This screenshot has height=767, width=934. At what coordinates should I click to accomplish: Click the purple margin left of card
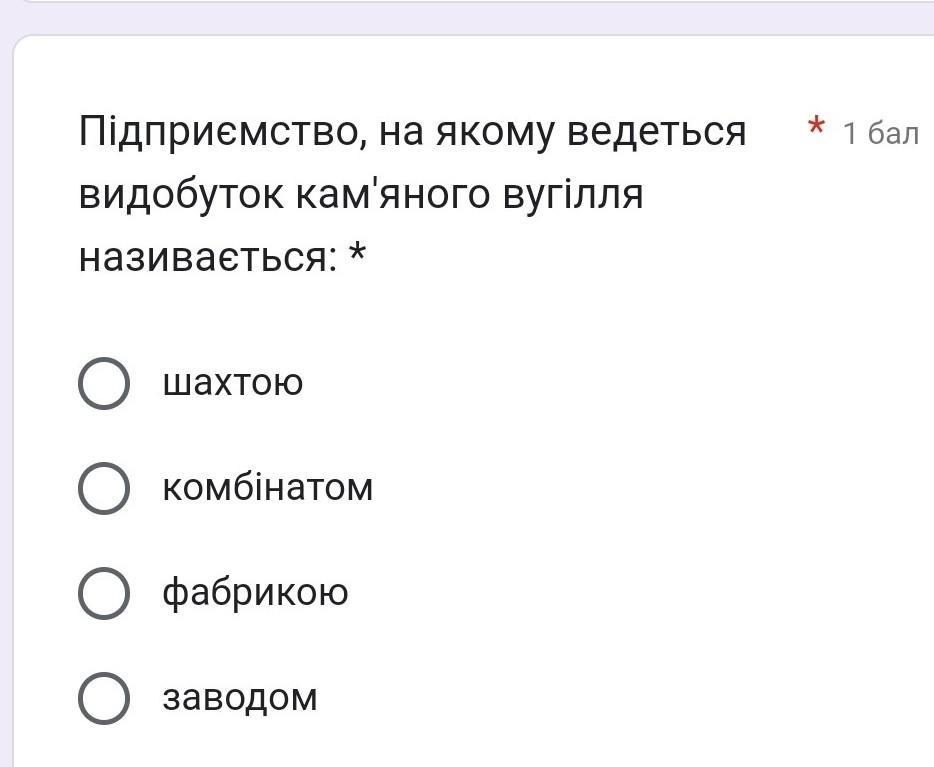(x=5, y=400)
